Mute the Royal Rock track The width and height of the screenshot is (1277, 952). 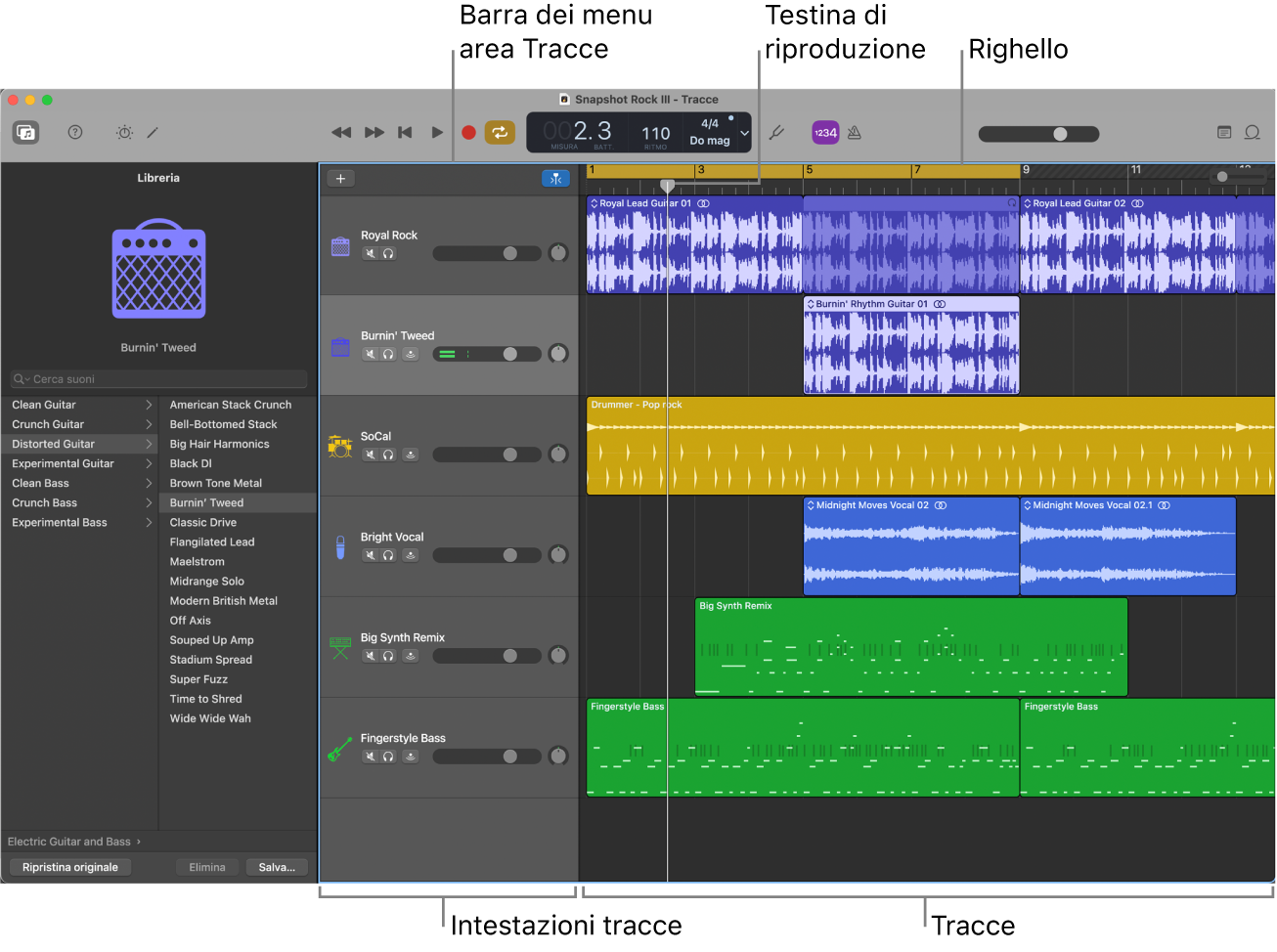click(371, 254)
